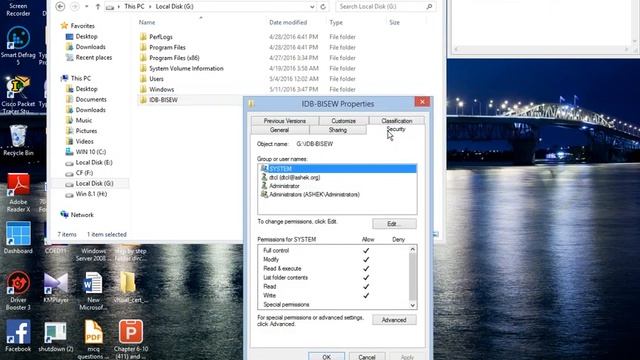The height and width of the screenshot is (360, 640).
Task: Switch to the Sharing tab
Action: (x=338, y=130)
